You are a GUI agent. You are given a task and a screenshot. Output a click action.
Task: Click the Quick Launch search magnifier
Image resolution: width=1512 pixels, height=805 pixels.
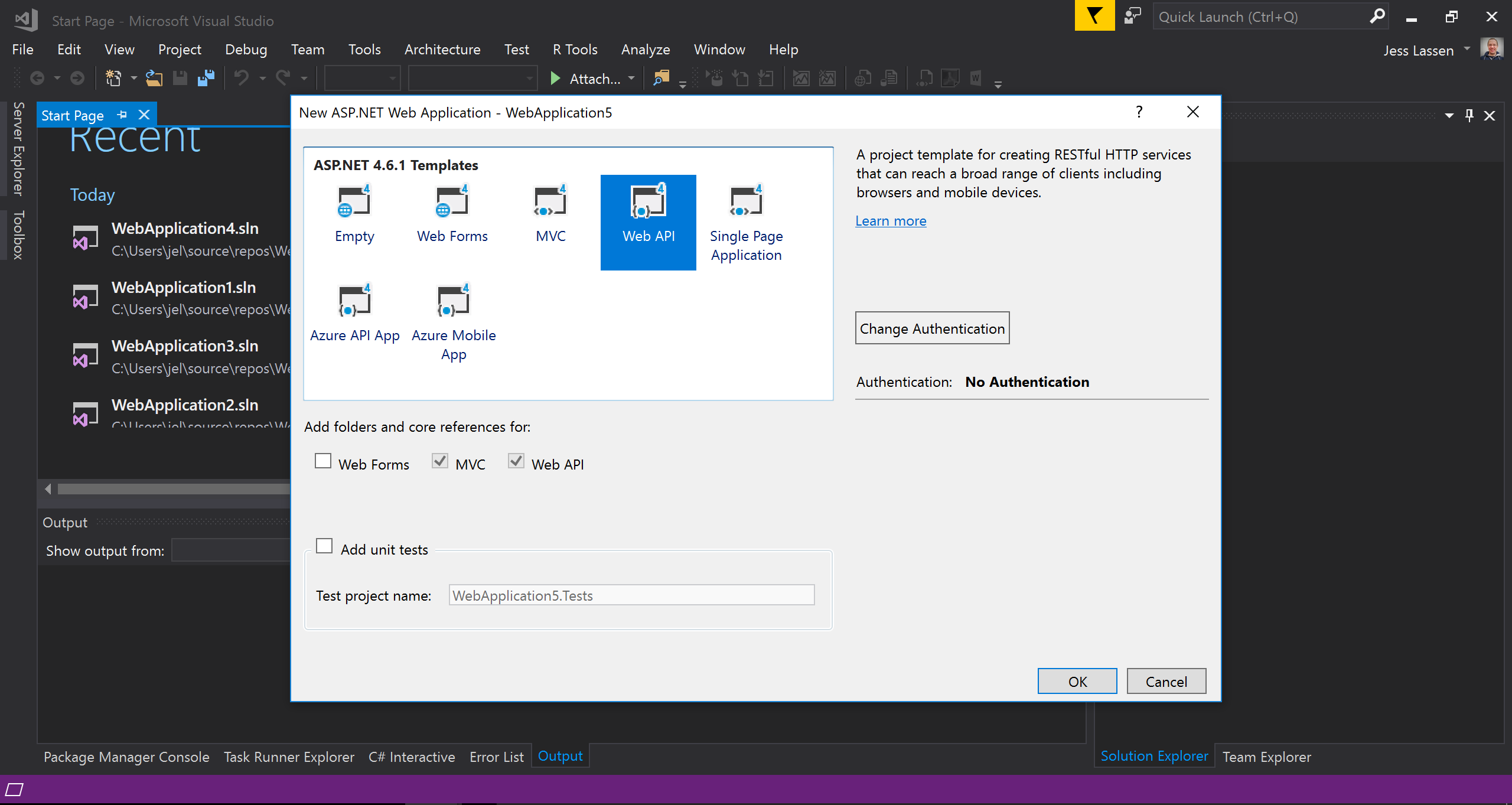(x=1377, y=17)
